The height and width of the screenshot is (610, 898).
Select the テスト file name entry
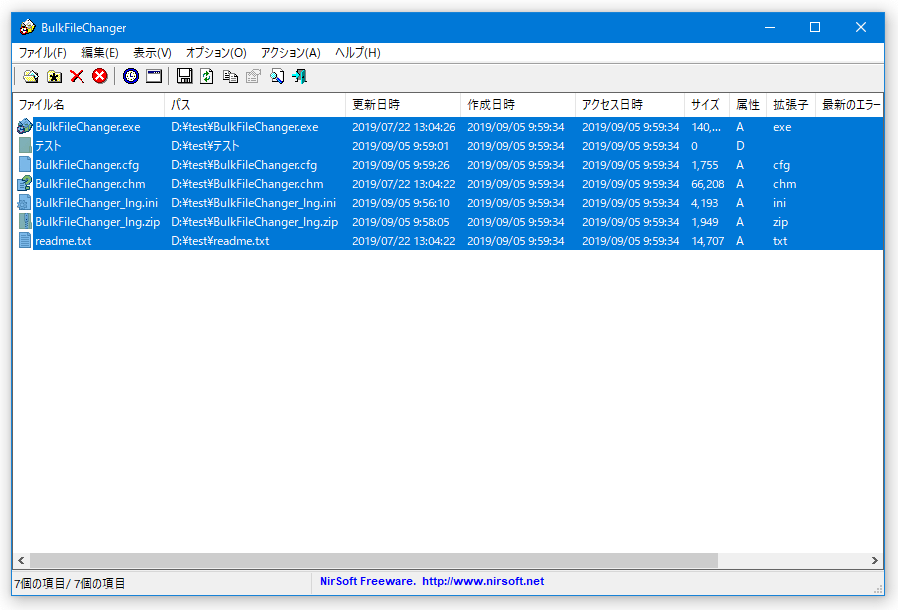pyautogui.click(x=48, y=145)
